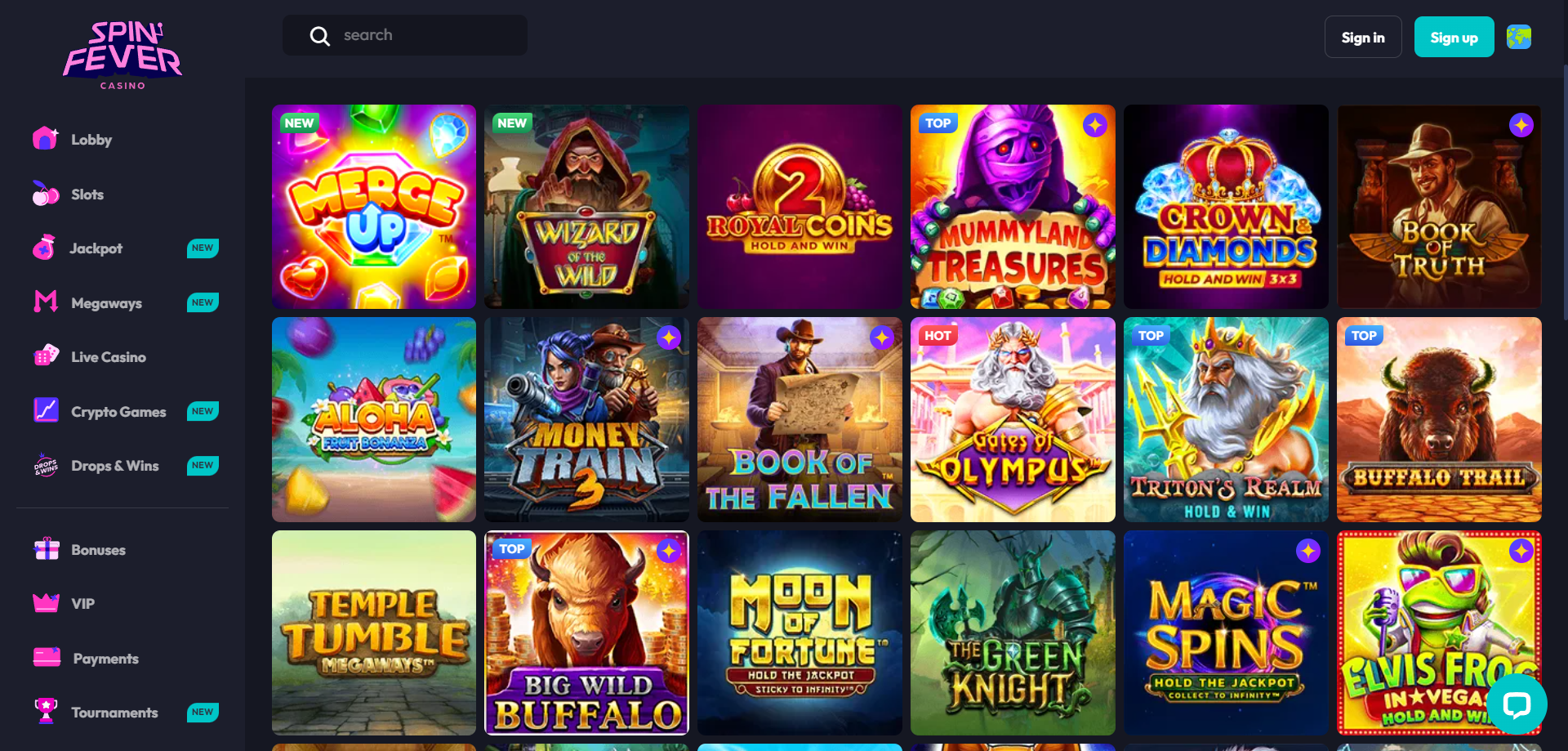The image size is (1568, 751).
Task: Open the Merge Up game tile
Action: point(374,207)
